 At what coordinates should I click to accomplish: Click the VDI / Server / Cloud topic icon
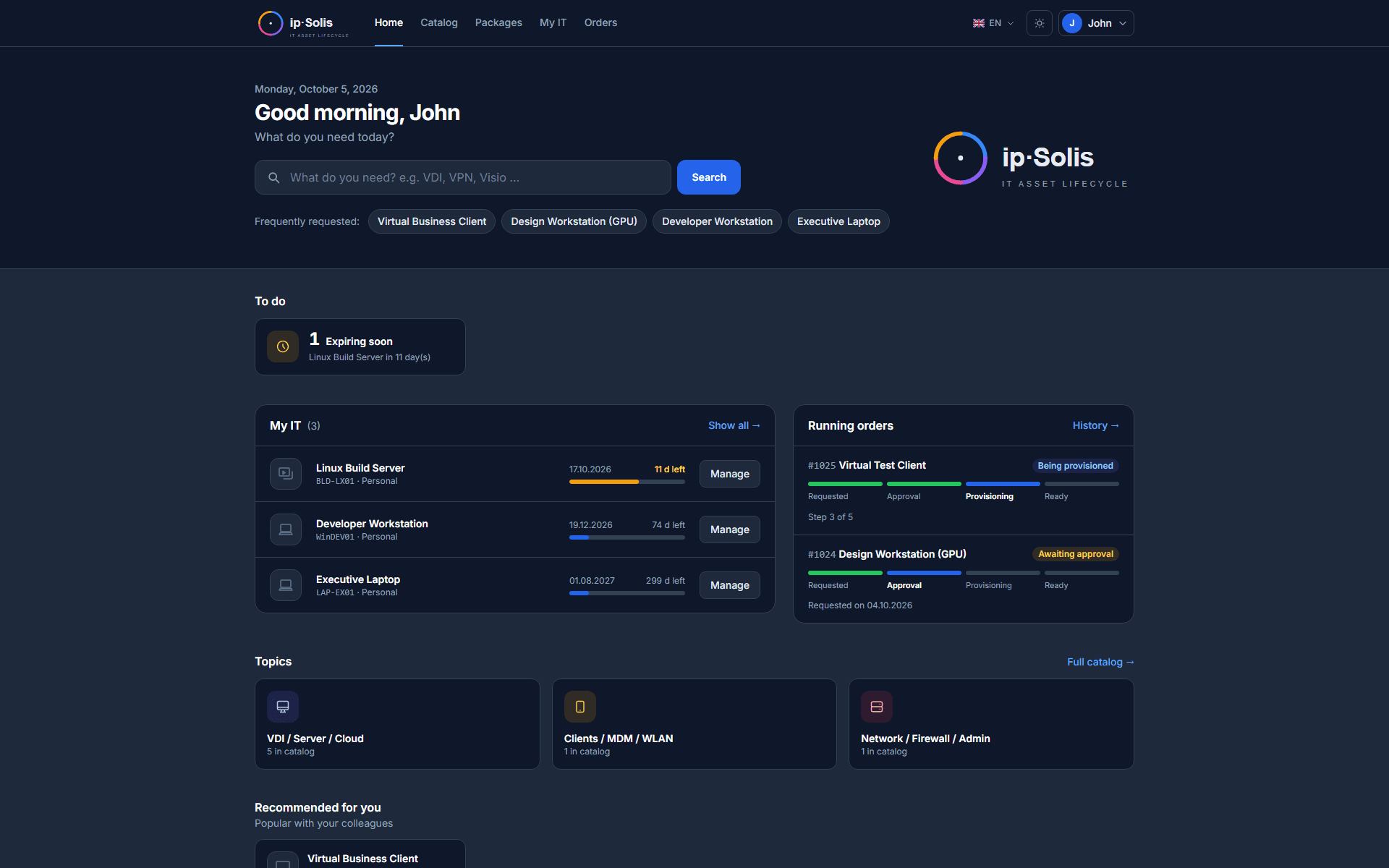click(283, 707)
